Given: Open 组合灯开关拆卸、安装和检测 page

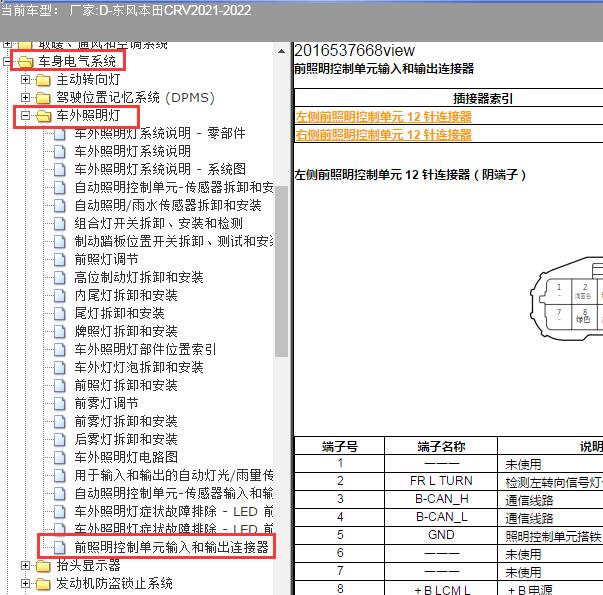Looking at the screenshot, I should (x=158, y=223).
